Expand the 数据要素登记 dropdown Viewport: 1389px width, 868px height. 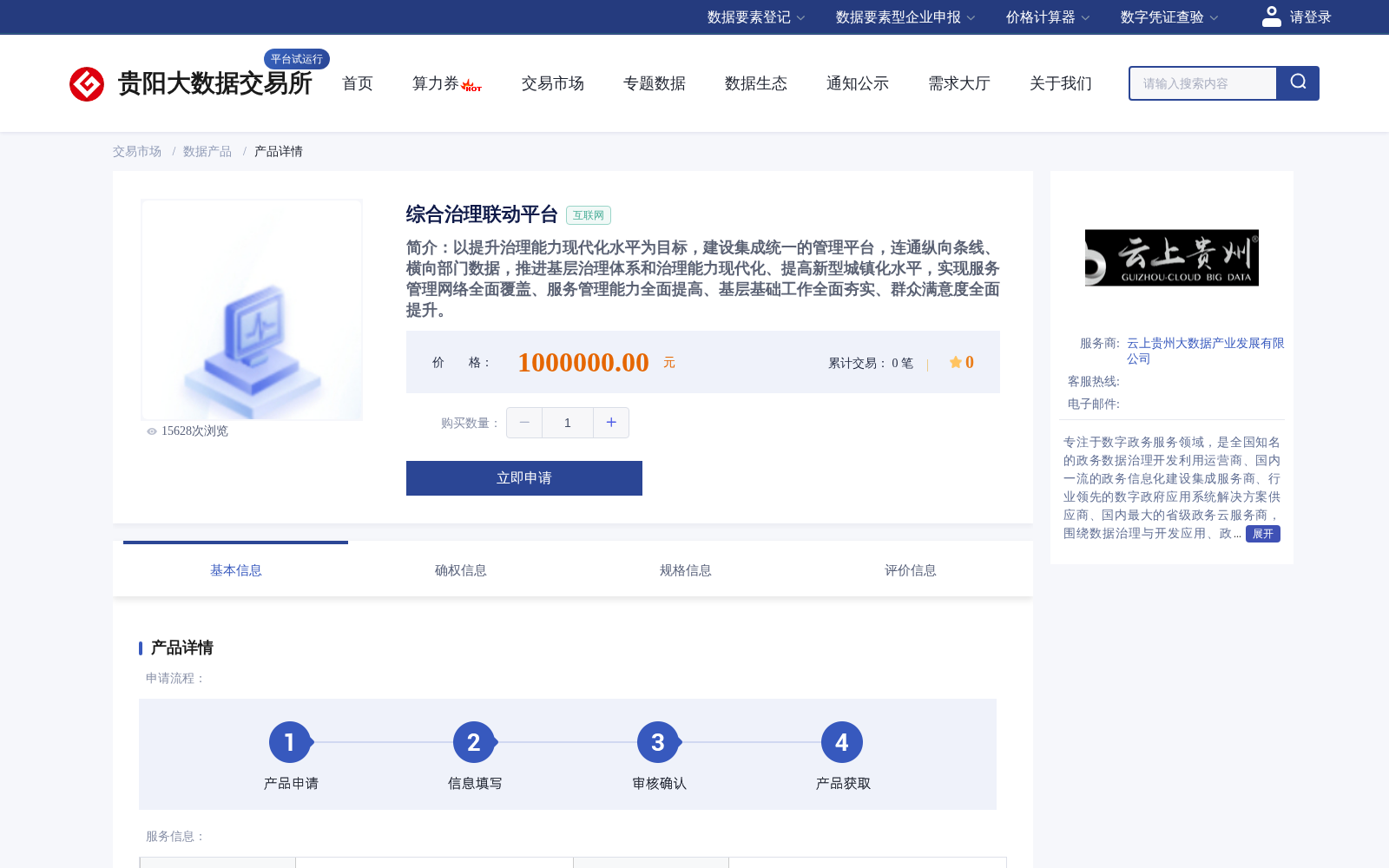coord(756,17)
